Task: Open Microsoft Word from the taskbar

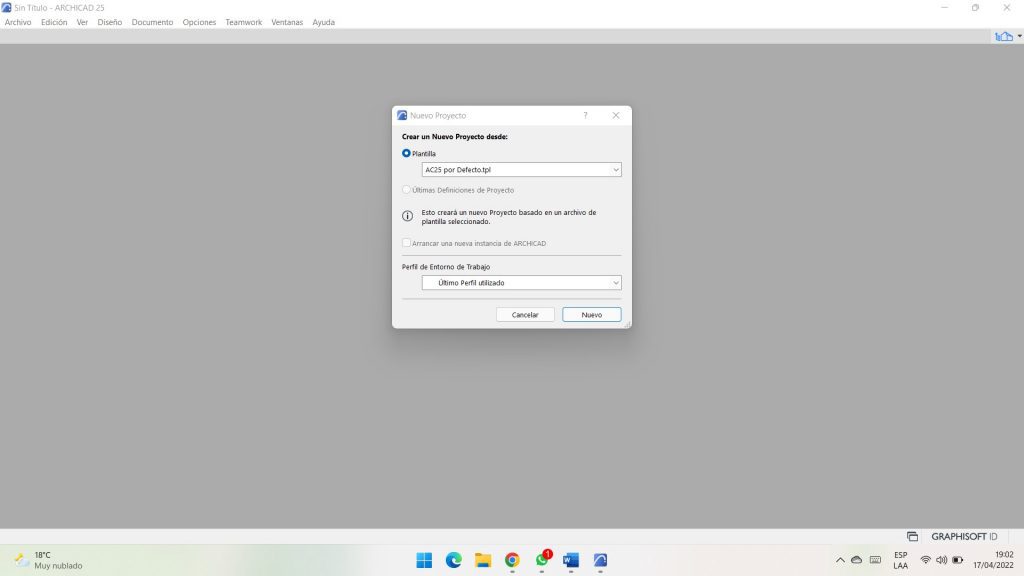Action: pyautogui.click(x=571, y=560)
